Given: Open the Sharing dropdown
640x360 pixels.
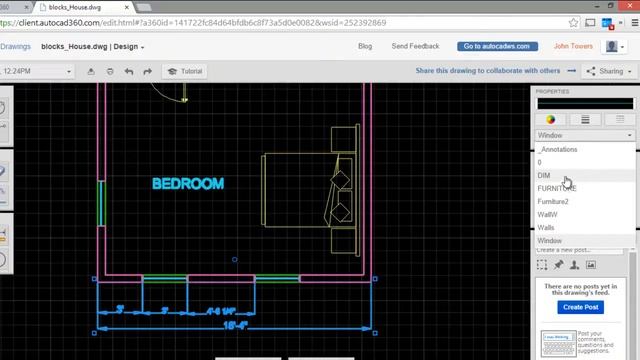Looking at the screenshot, I should (x=609, y=71).
